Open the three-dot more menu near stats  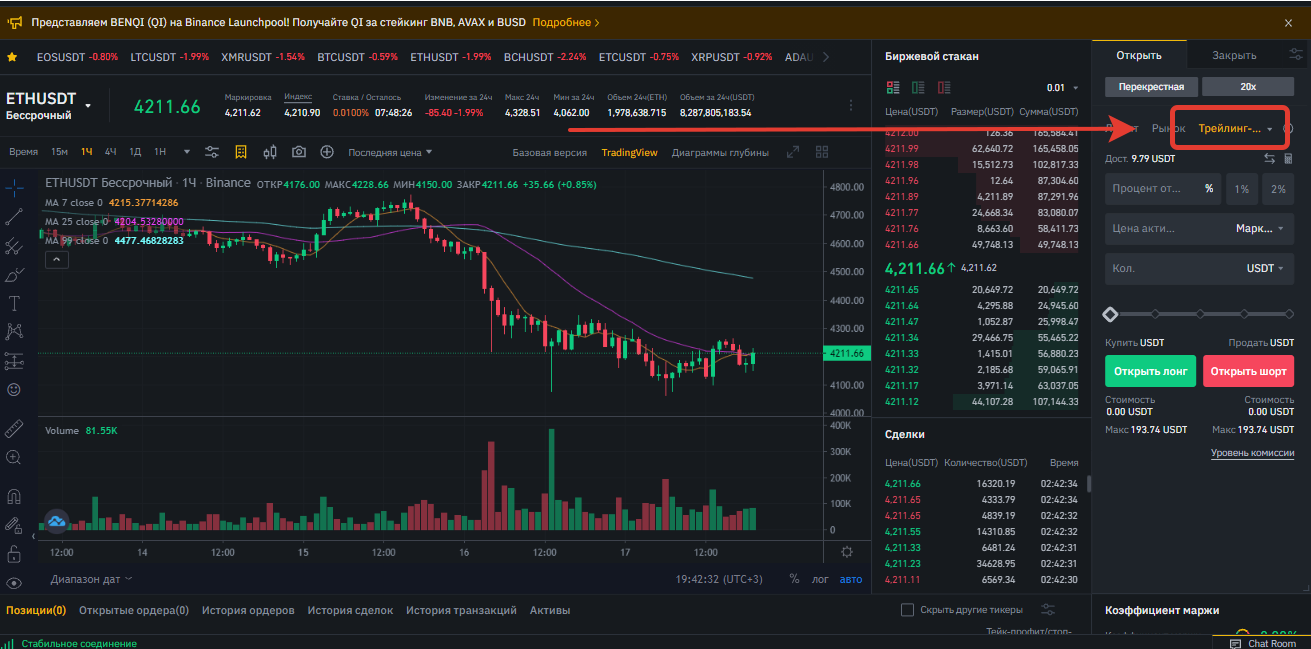tap(851, 105)
